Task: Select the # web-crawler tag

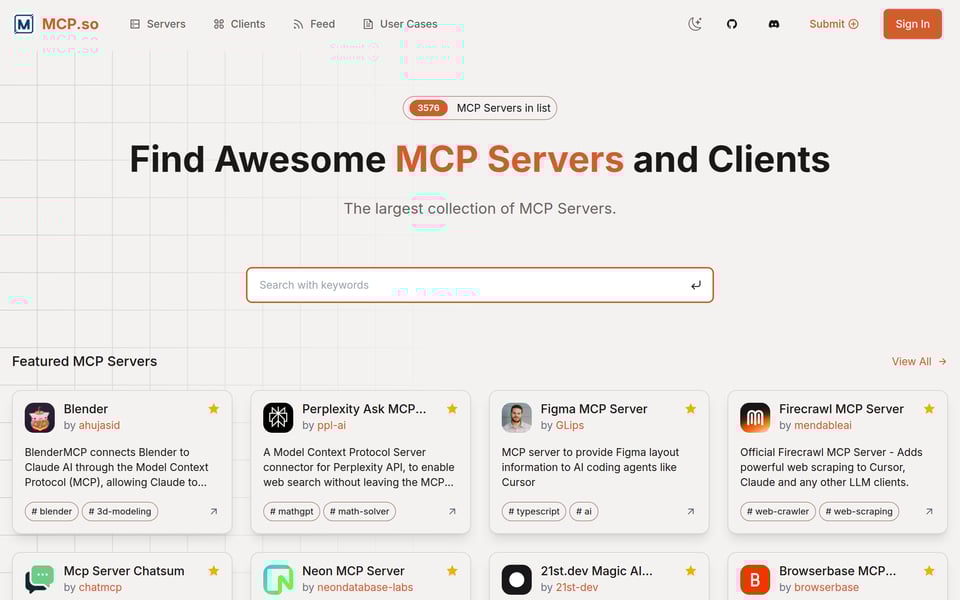Action: [777, 511]
